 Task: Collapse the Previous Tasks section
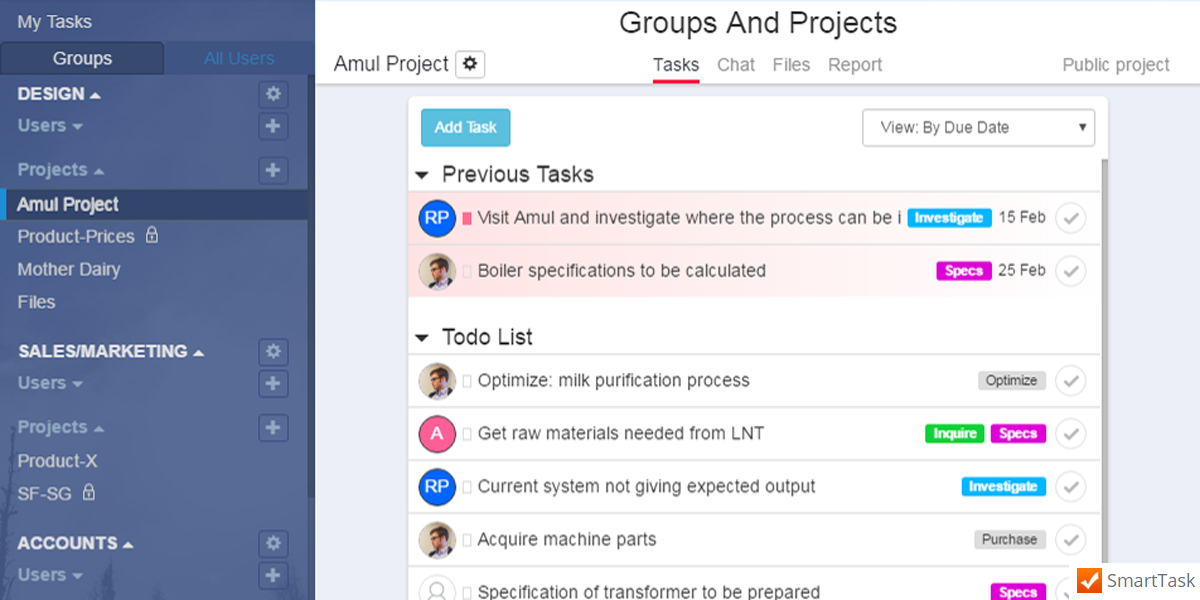[x=422, y=175]
